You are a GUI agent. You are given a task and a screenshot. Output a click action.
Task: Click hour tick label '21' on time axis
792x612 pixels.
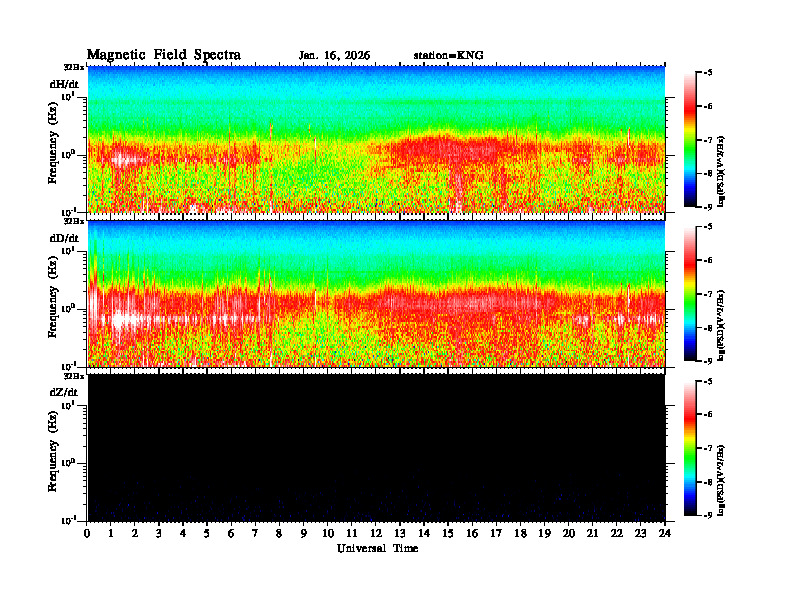(x=592, y=534)
